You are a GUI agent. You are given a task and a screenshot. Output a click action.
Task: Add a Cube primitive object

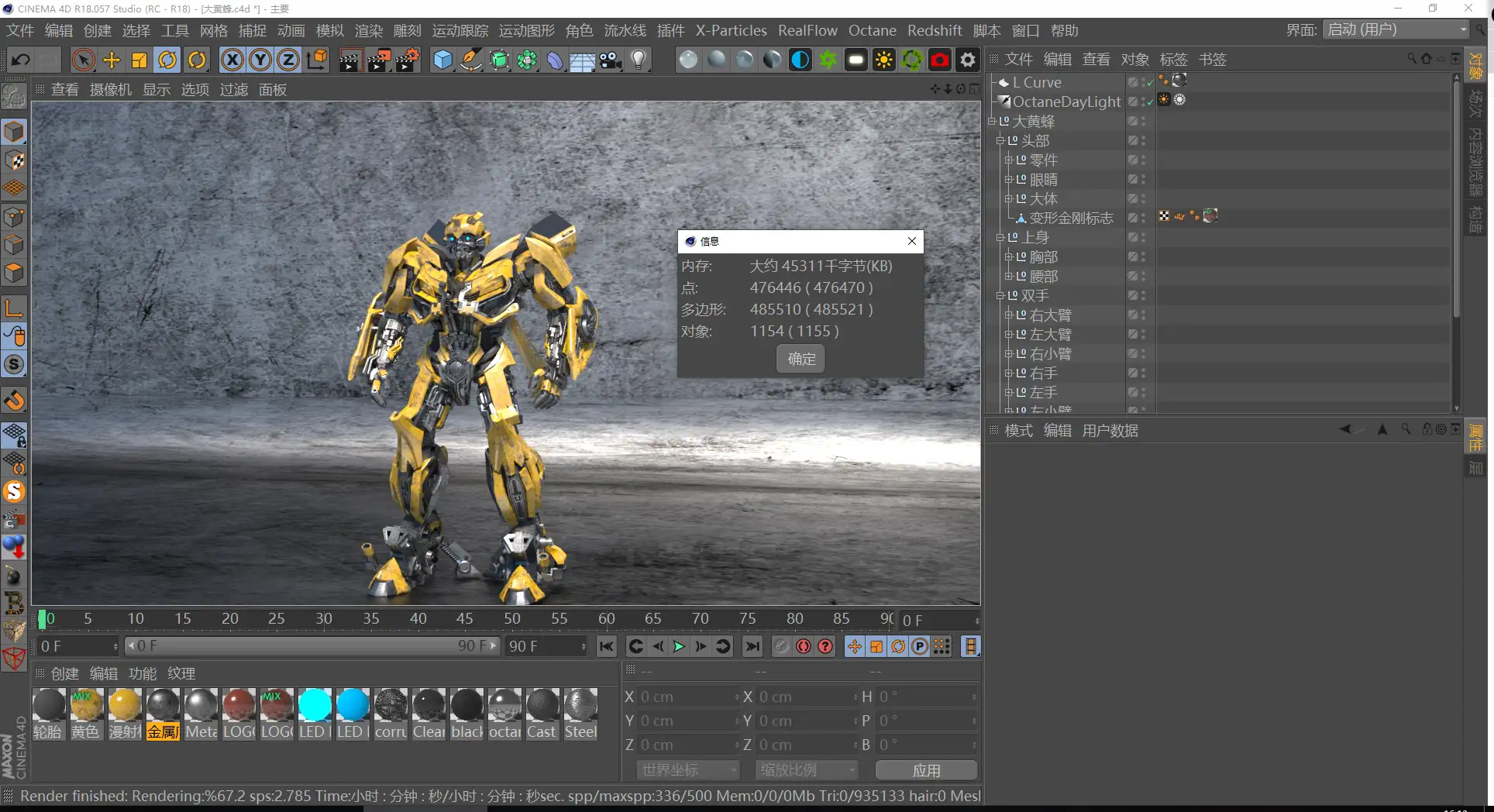tap(442, 60)
